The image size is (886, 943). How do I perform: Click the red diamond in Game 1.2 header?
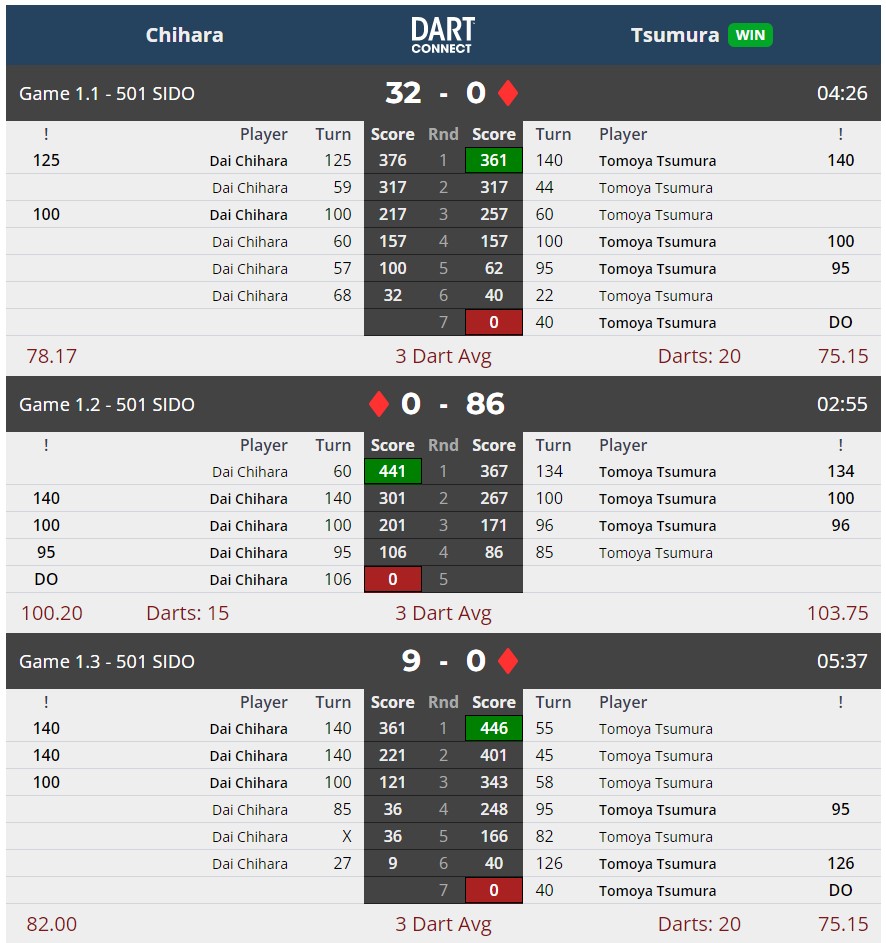pyautogui.click(x=379, y=404)
